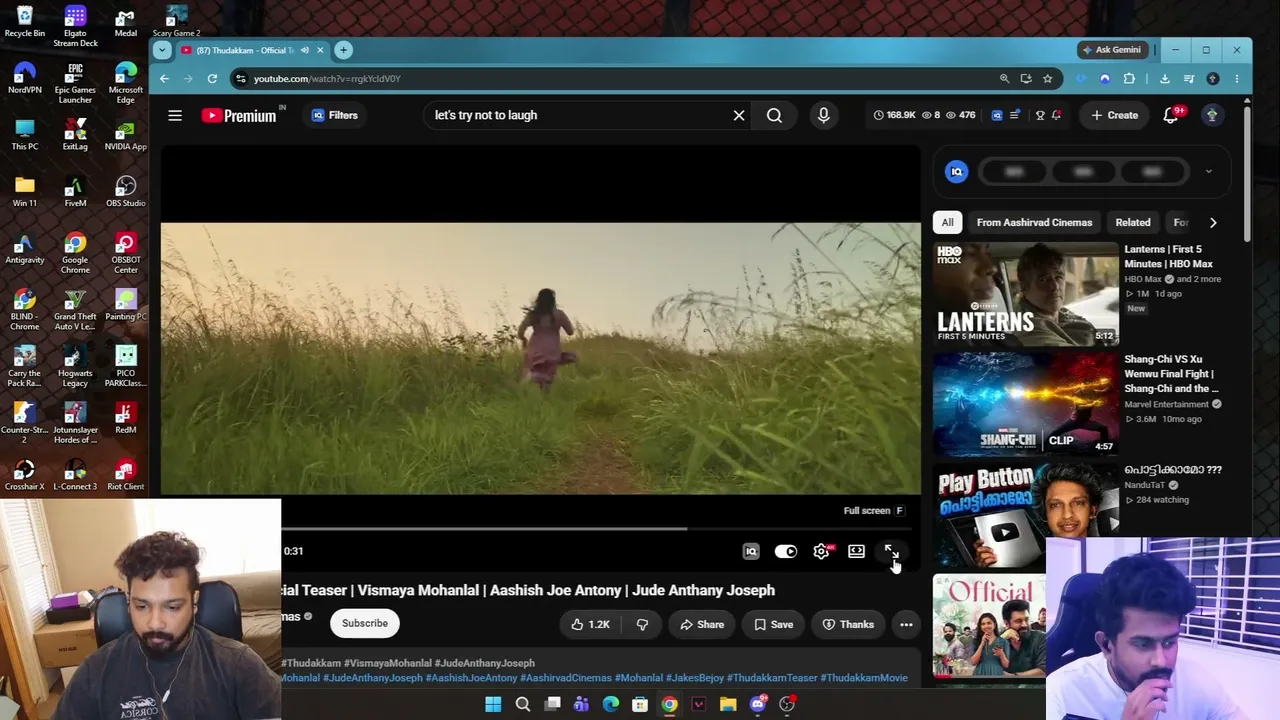Open a new Chrome tab

click(x=343, y=50)
